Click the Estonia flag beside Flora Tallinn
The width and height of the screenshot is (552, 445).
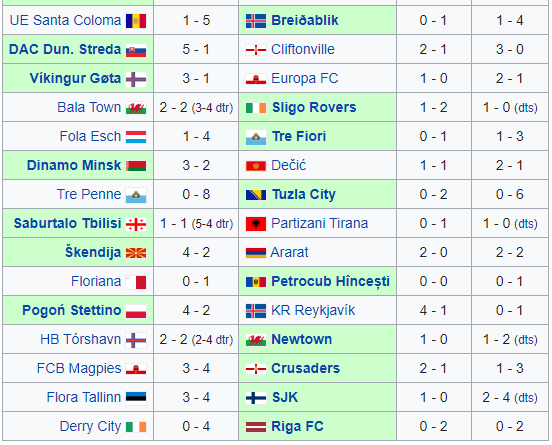coord(136,398)
